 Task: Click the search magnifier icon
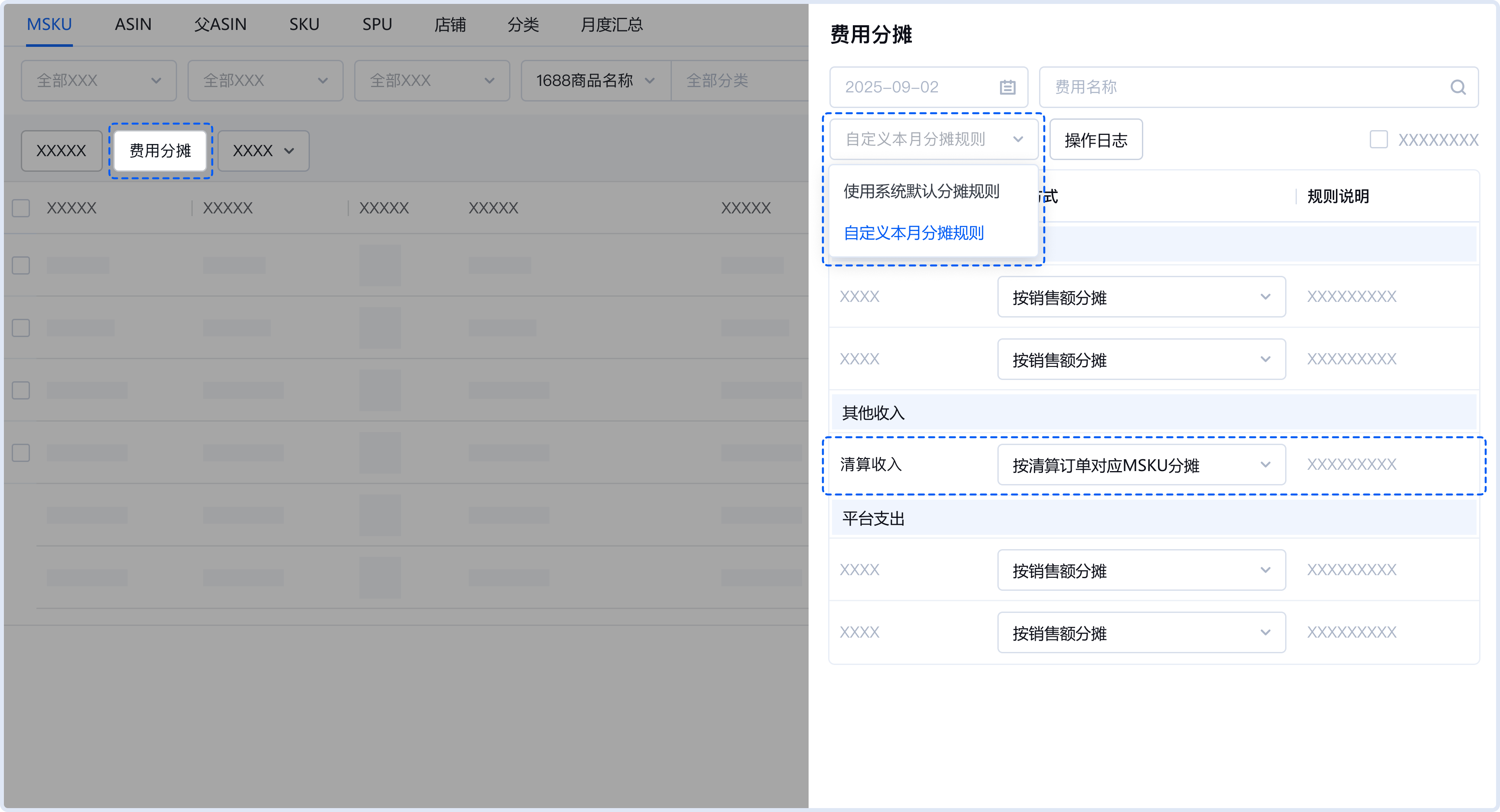point(1457,87)
